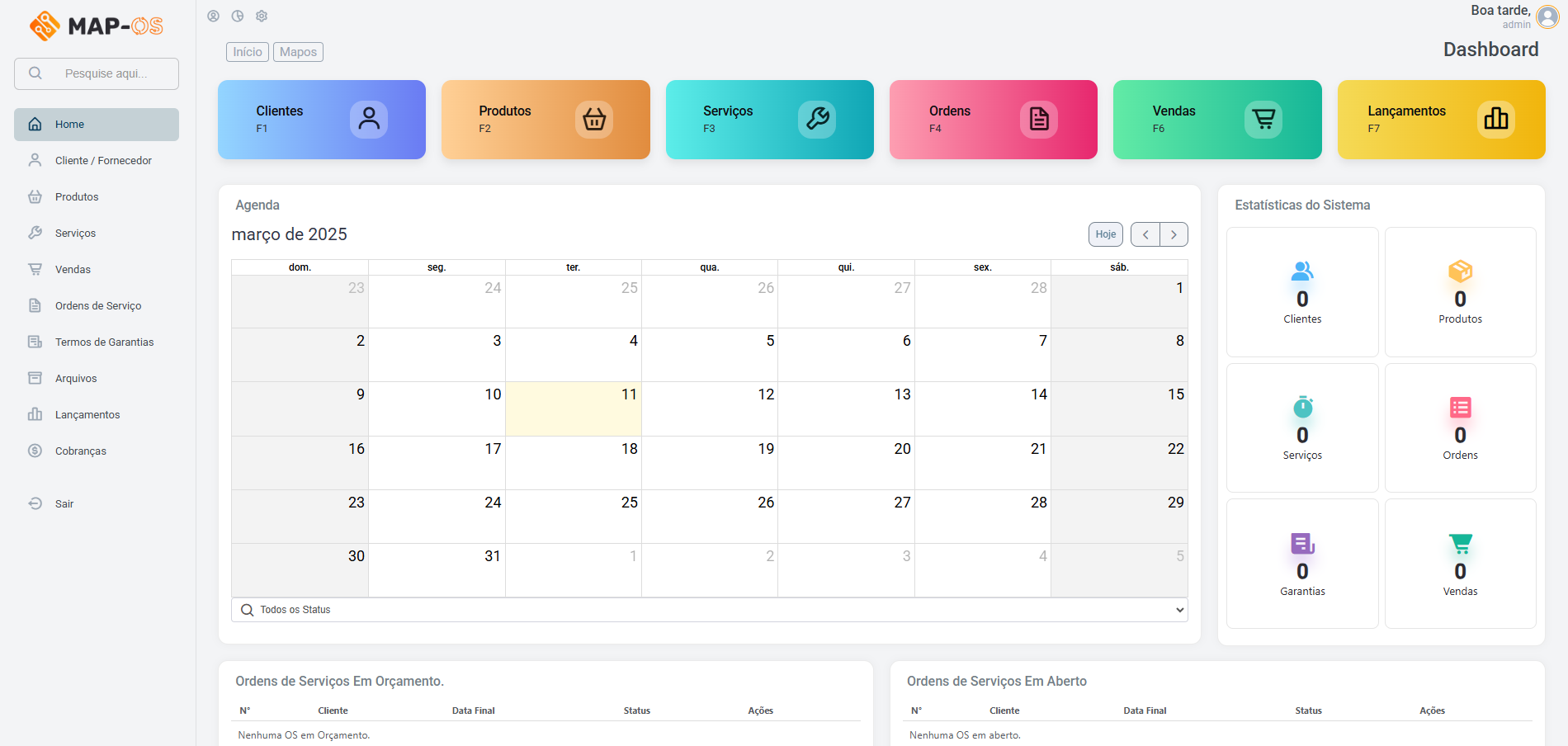Open the Lançamentos chart shortcut card
The image size is (1568, 746).
(x=1441, y=120)
